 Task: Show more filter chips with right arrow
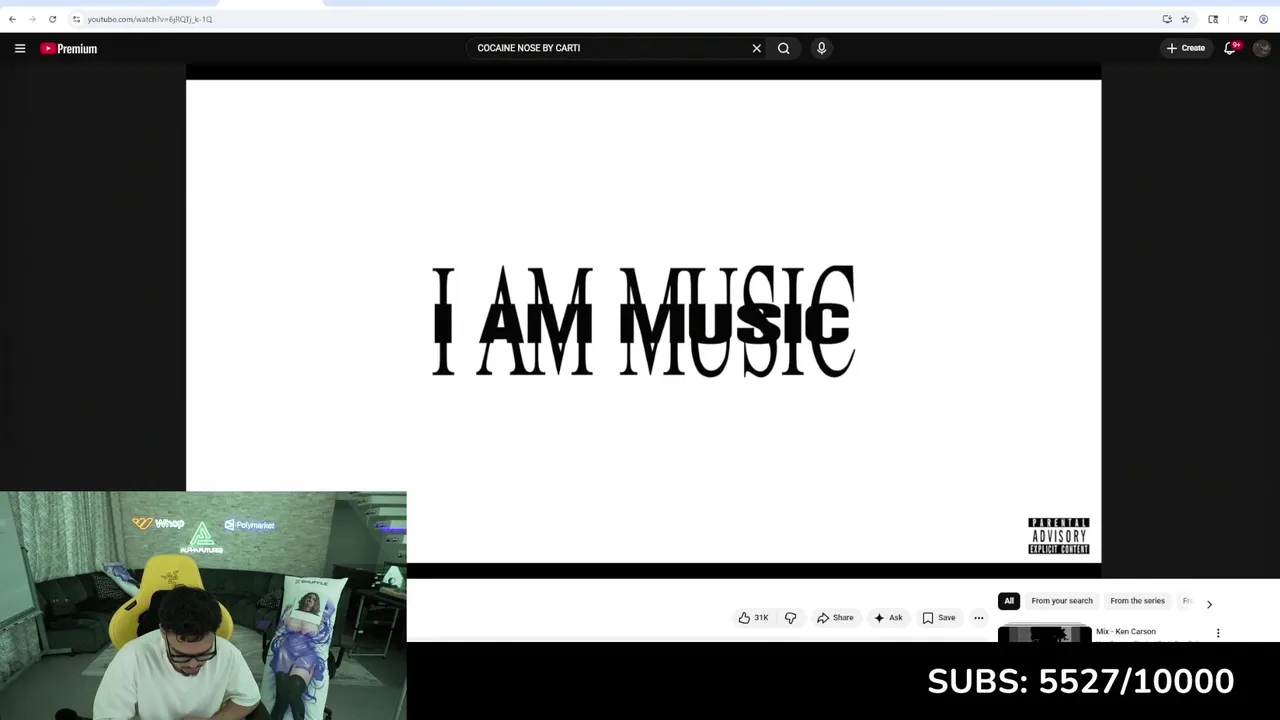click(x=1209, y=604)
